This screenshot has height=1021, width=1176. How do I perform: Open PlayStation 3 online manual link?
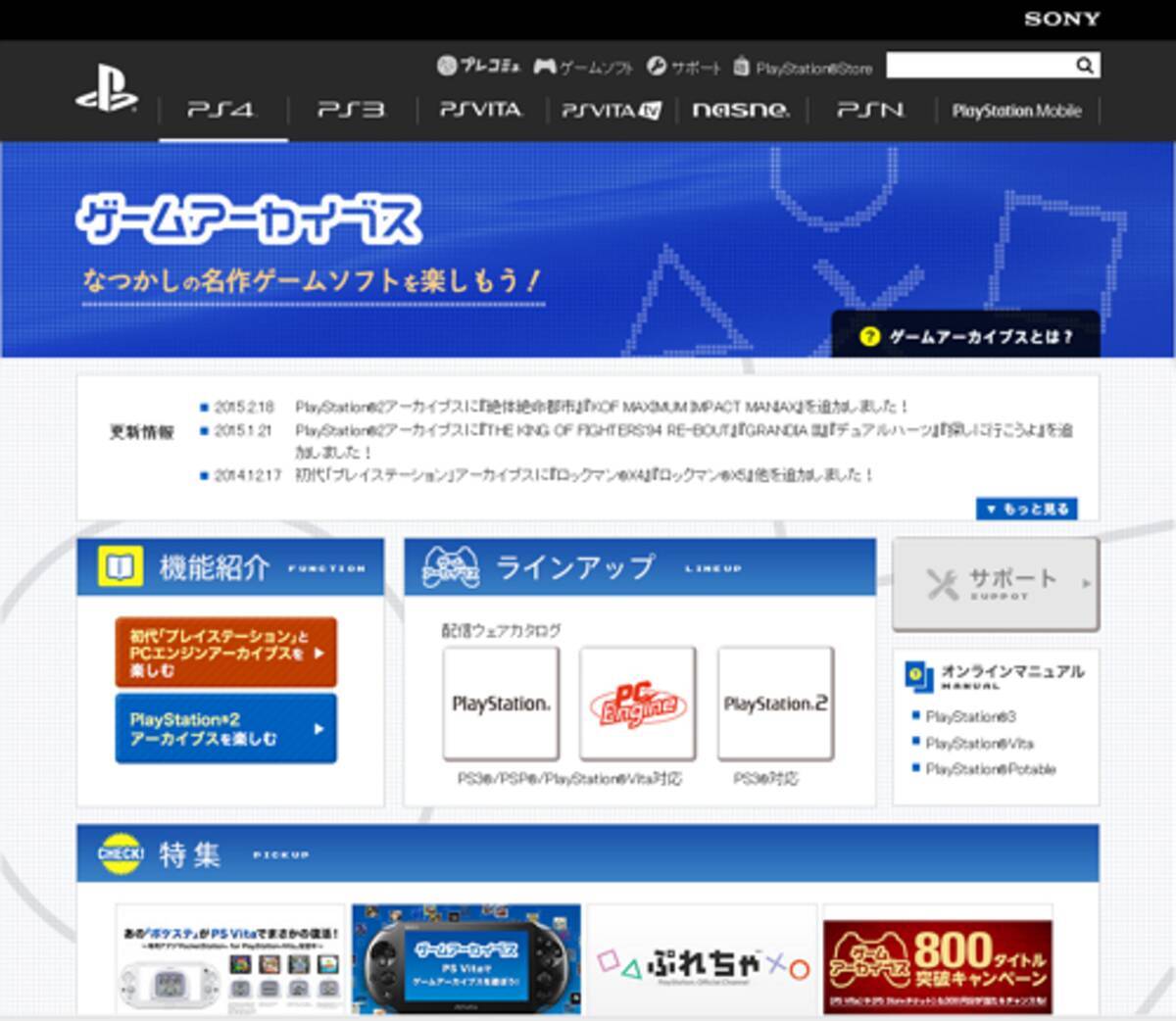coord(970,716)
